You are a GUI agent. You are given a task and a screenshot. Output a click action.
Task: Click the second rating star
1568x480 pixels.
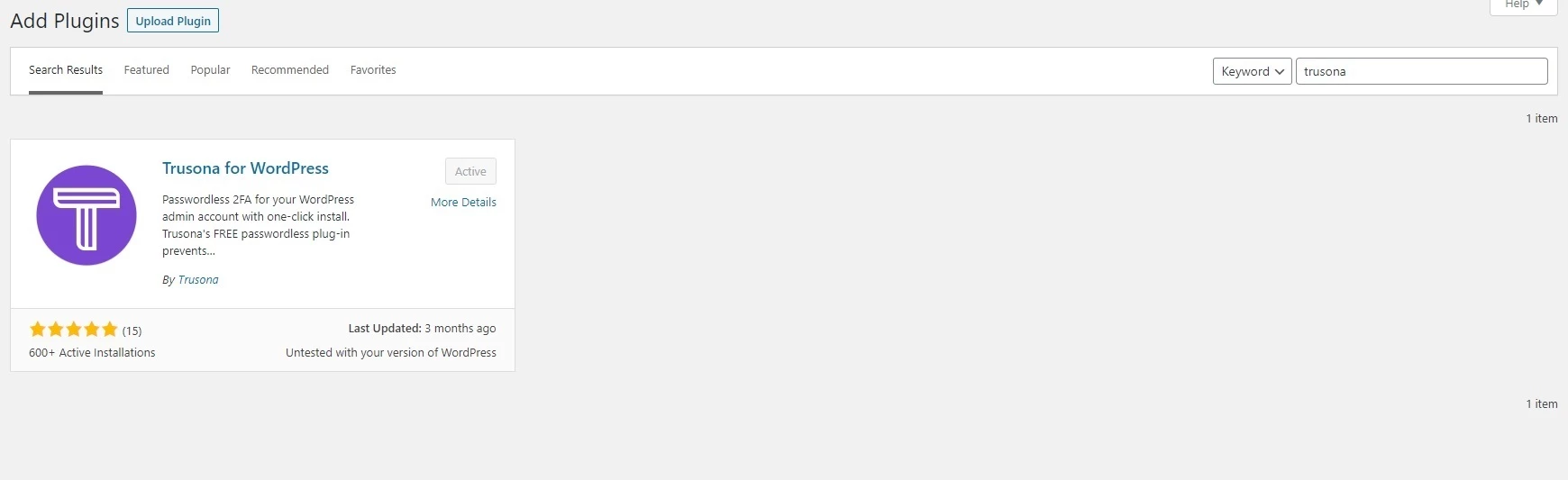pos(56,329)
